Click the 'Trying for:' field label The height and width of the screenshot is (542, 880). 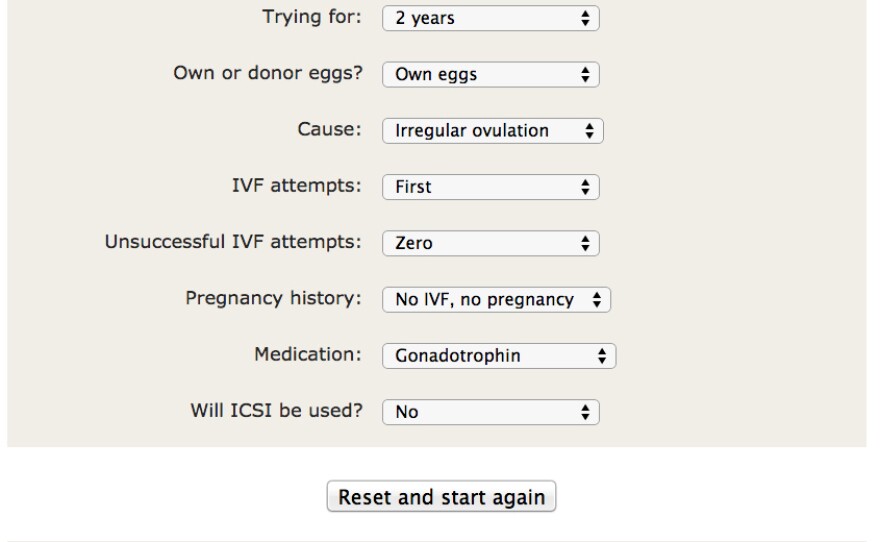pos(313,17)
